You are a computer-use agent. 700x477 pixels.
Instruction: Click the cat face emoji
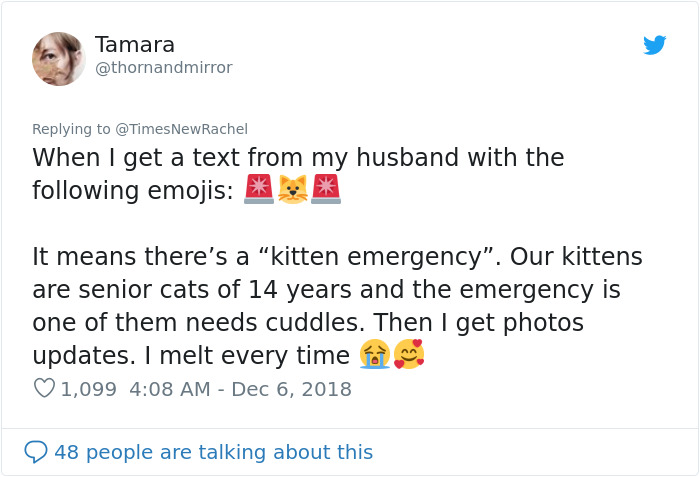(x=292, y=189)
